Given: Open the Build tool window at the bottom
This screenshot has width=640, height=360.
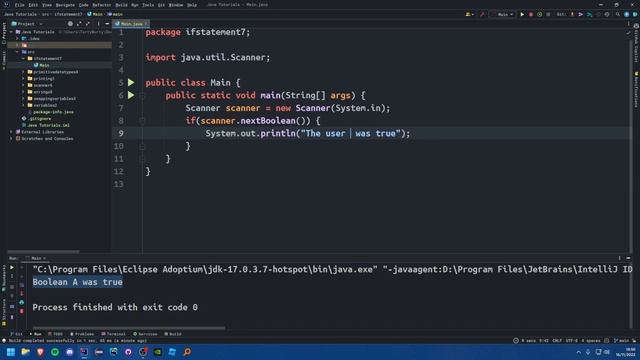Looking at the screenshot, I should click(173, 334).
